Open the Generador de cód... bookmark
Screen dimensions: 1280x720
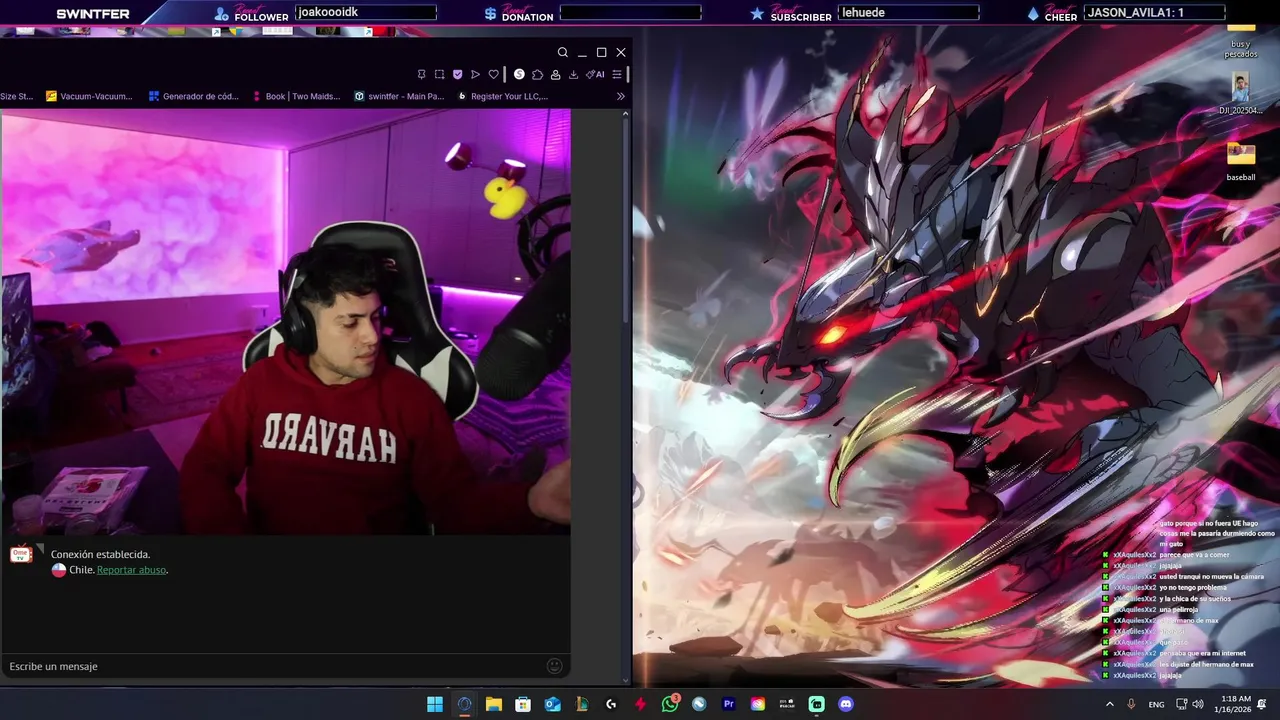point(193,96)
